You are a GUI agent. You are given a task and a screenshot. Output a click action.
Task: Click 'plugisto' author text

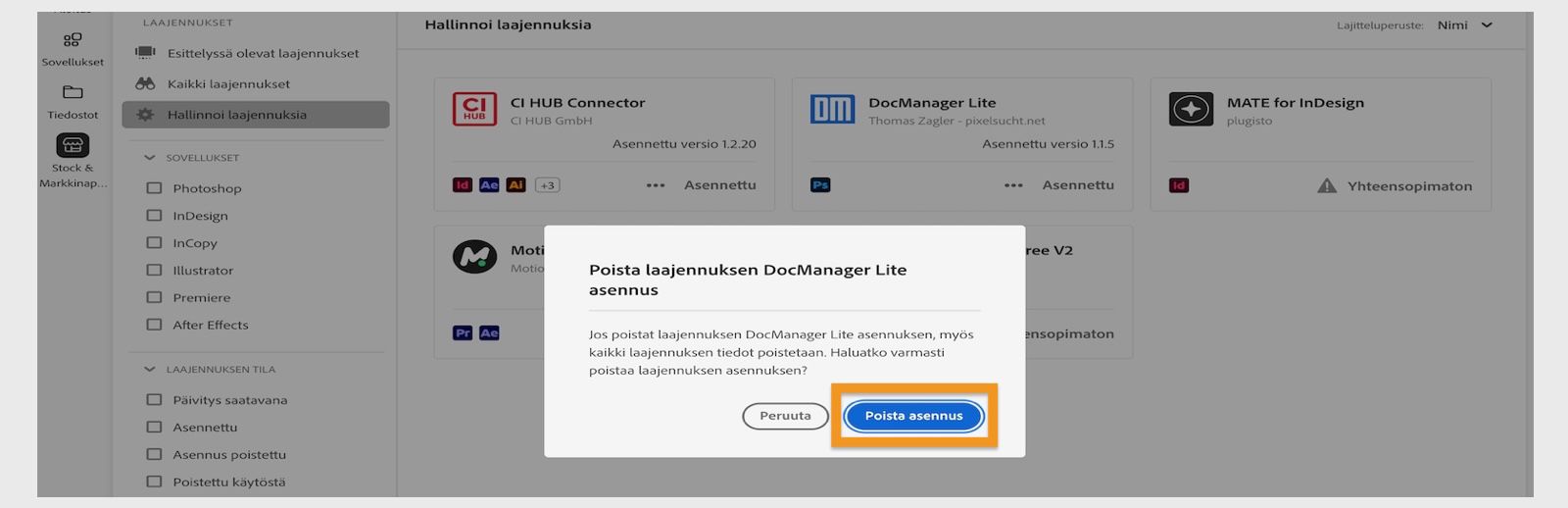1249,122
